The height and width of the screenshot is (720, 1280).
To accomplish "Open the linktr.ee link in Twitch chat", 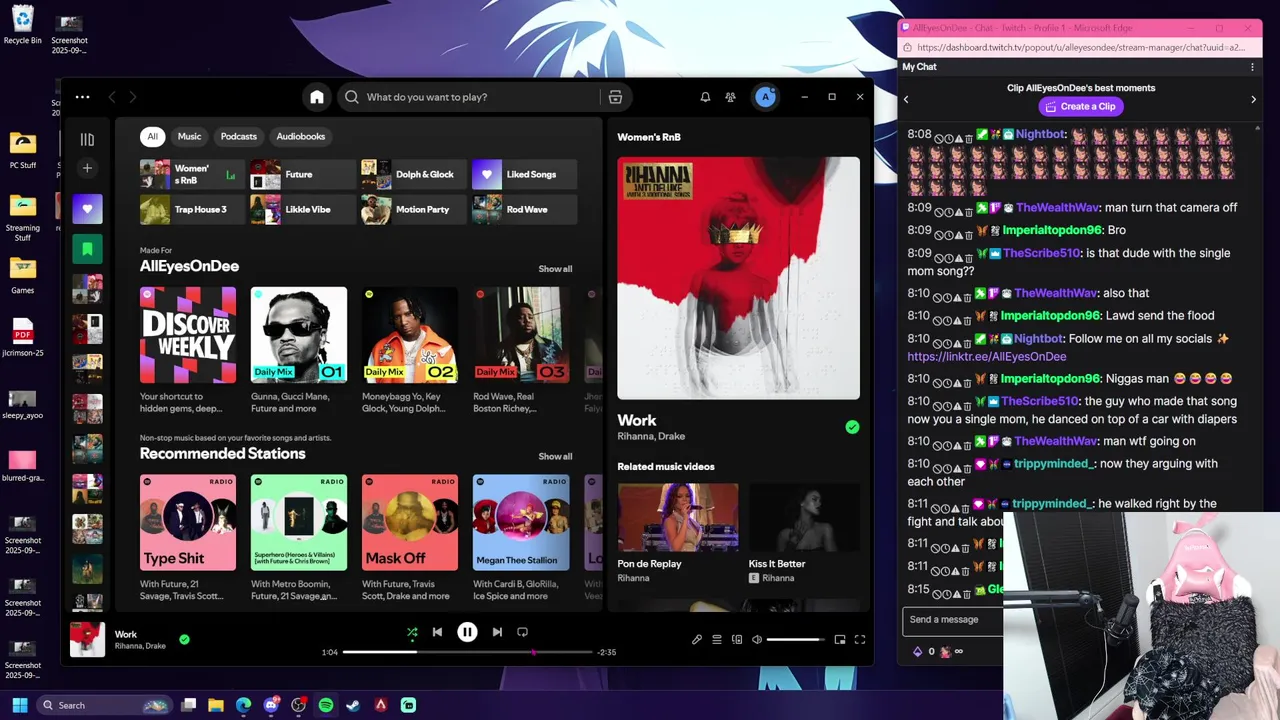I will (x=987, y=357).
